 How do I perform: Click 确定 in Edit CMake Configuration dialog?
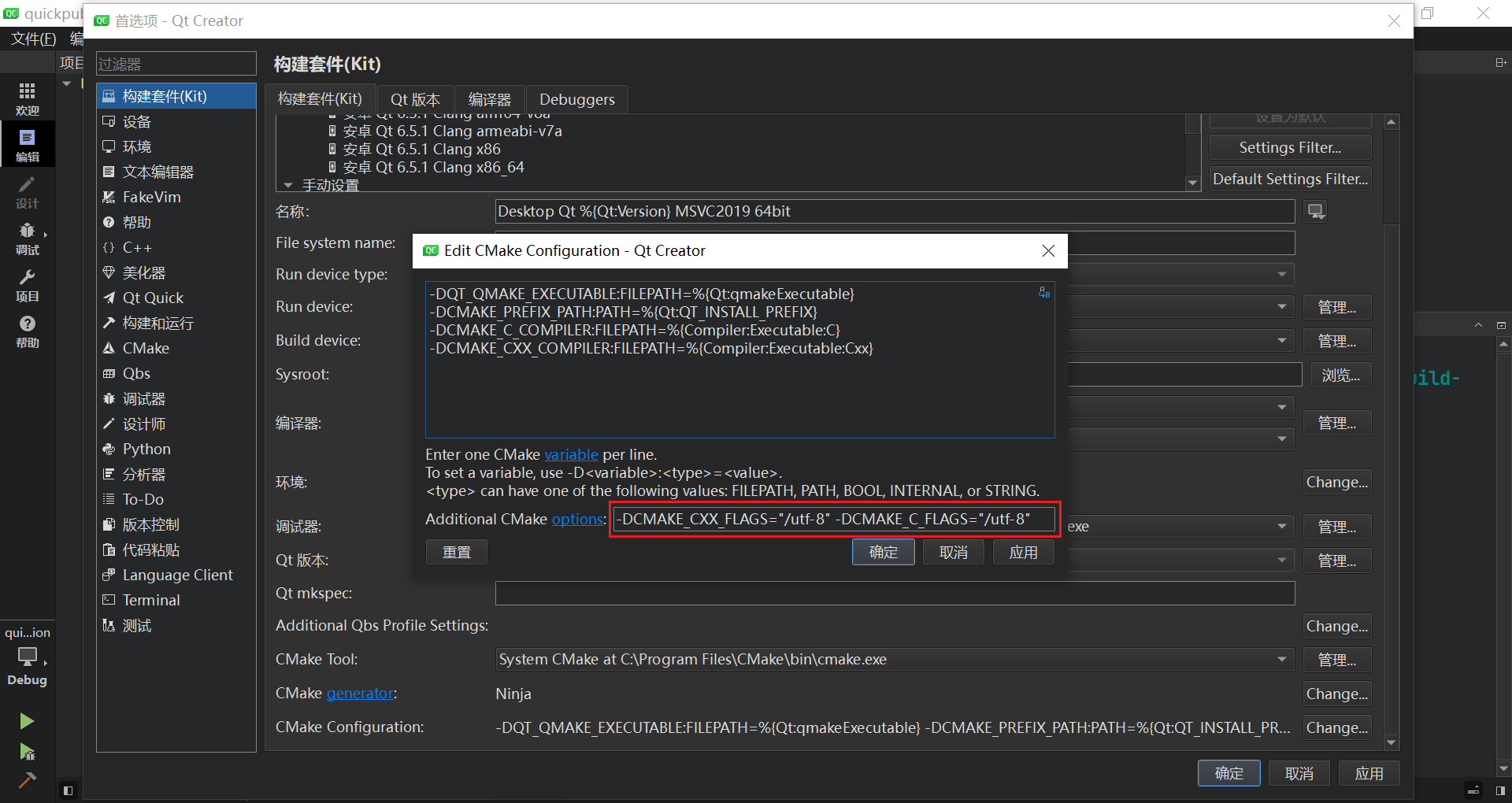[x=883, y=552]
